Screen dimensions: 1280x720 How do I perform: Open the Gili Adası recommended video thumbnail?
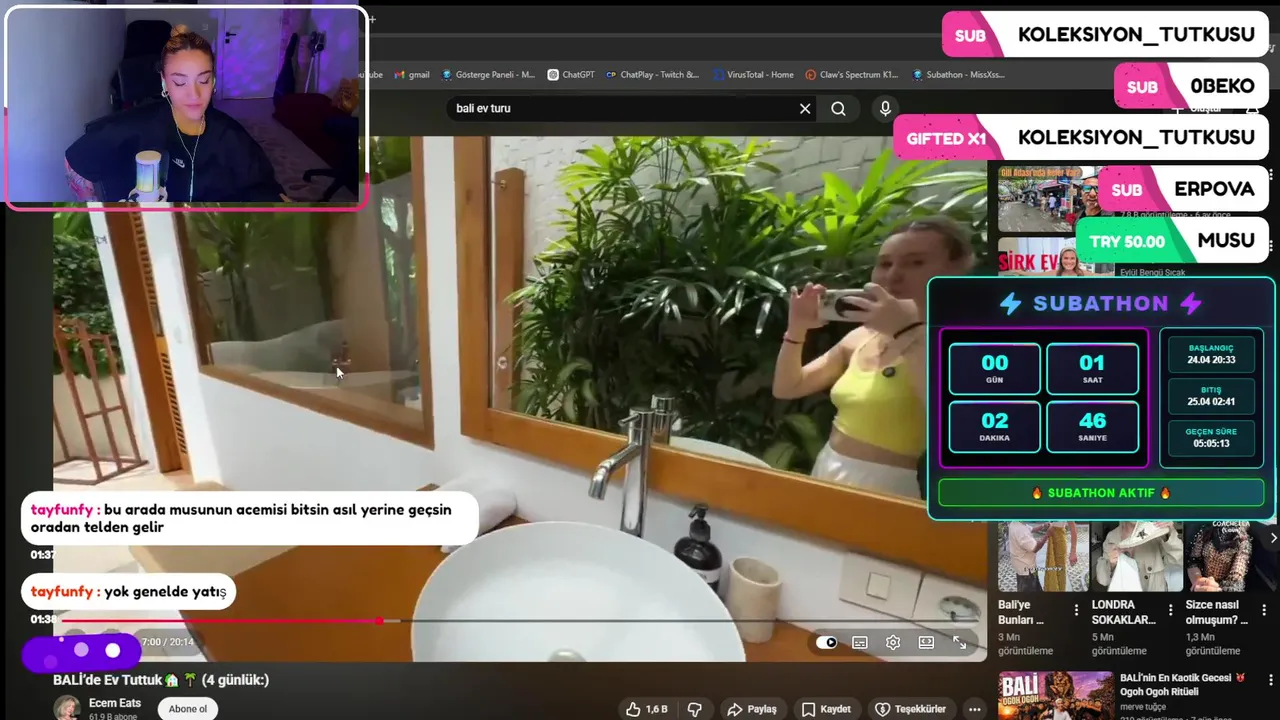[x=1047, y=199]
